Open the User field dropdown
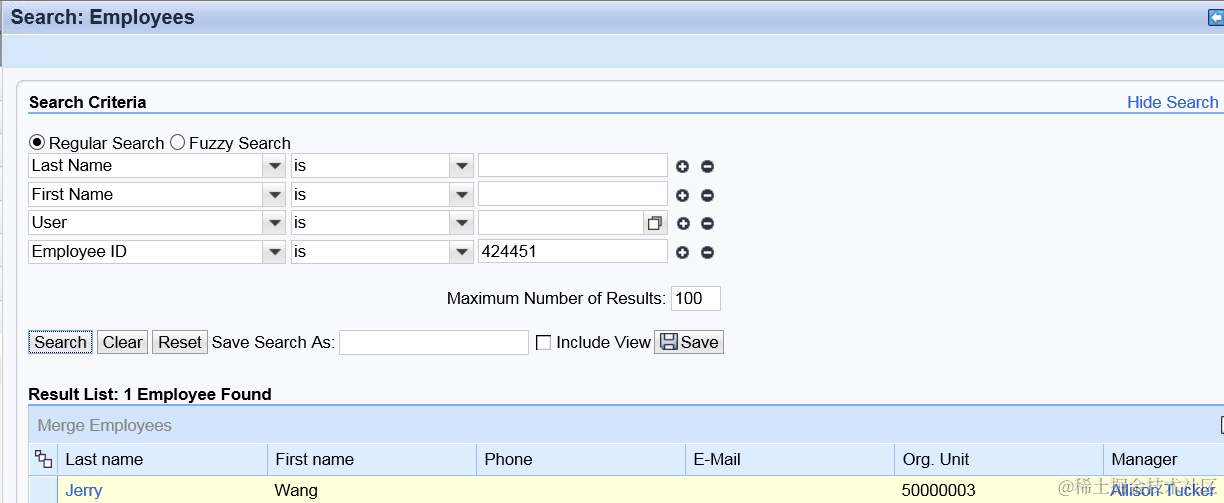The image size is (1224, 503). pyautogui.click(x=274, y=223)
